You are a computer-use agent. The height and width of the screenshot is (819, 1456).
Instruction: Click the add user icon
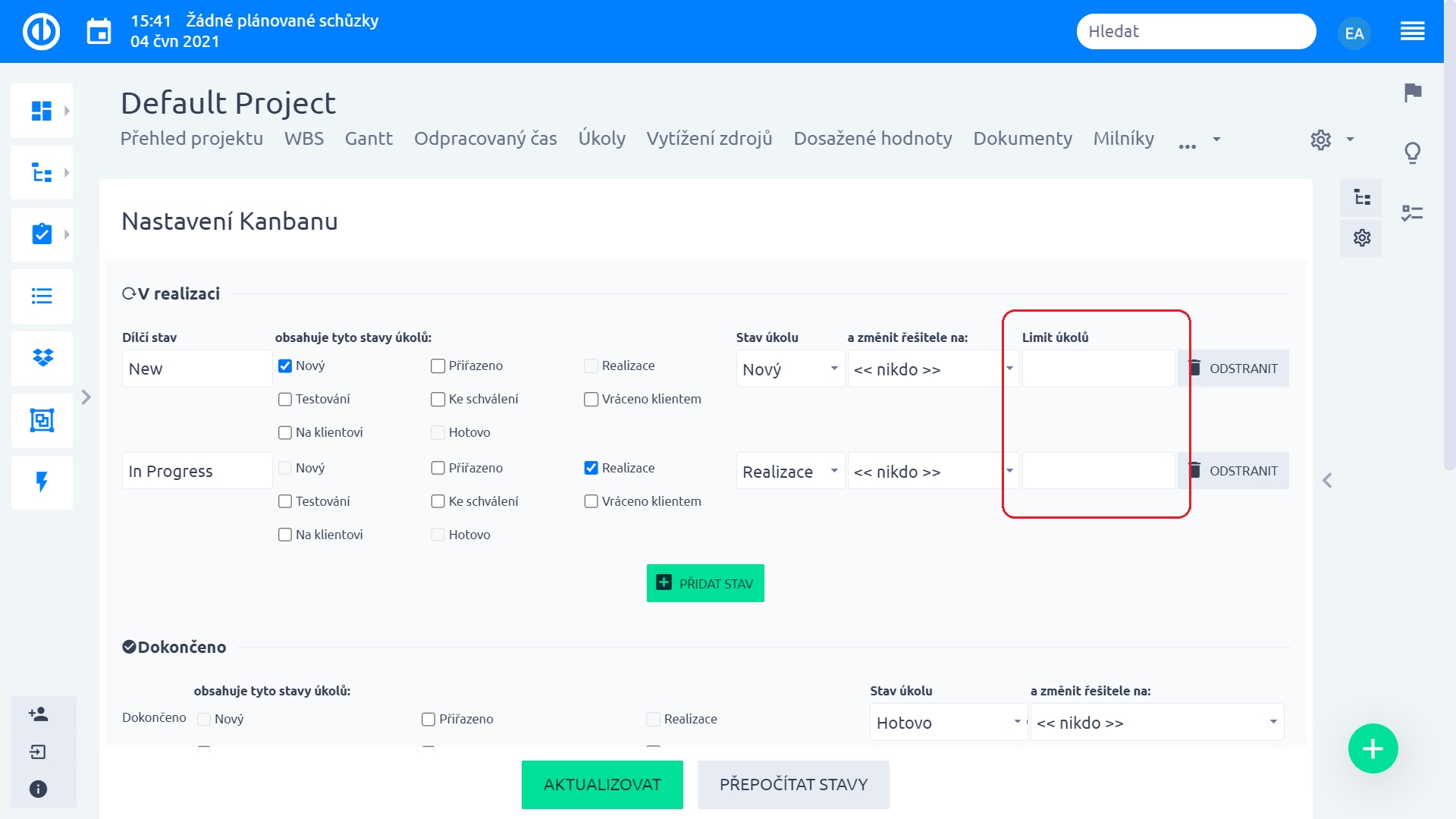pyautogui.click(x=38, y=714)
